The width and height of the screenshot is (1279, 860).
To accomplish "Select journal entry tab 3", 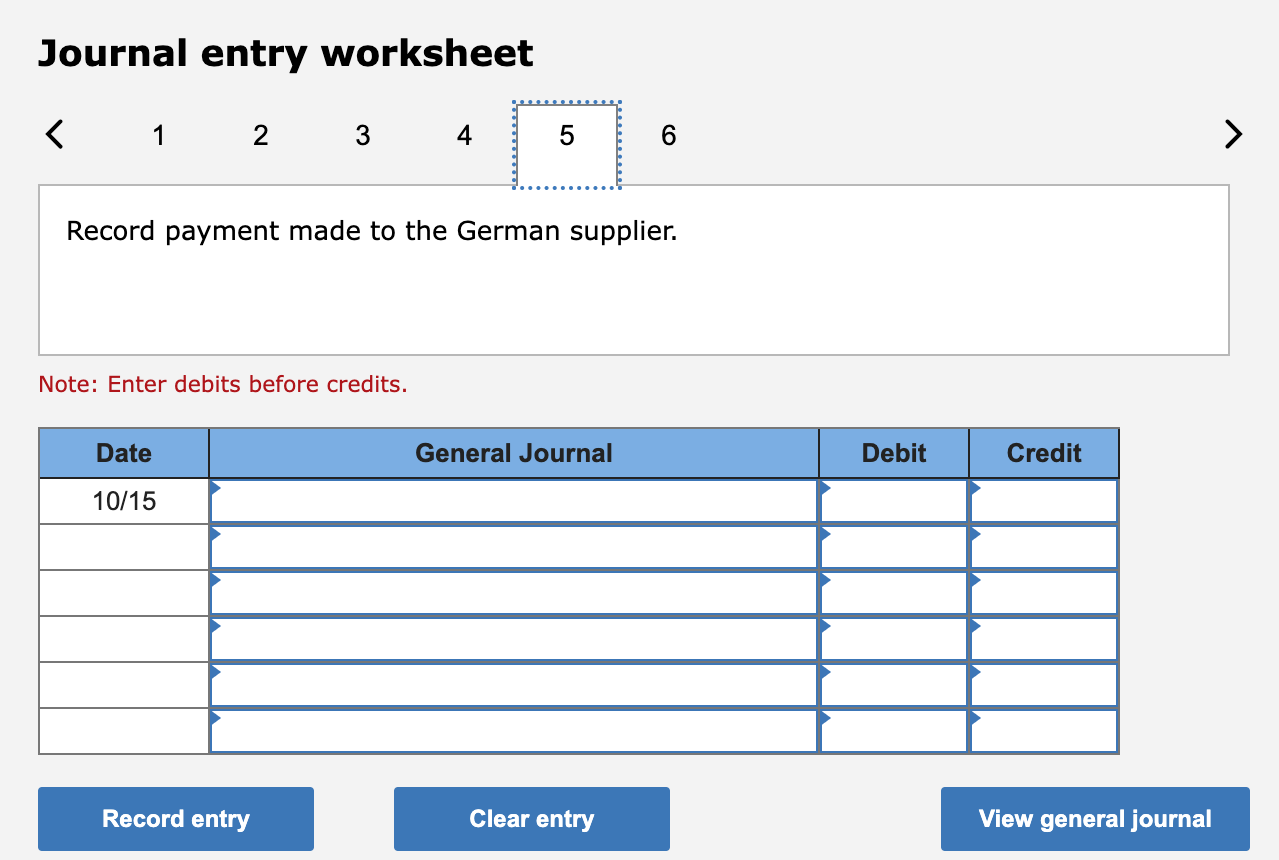I will click(x=362, y=134).
